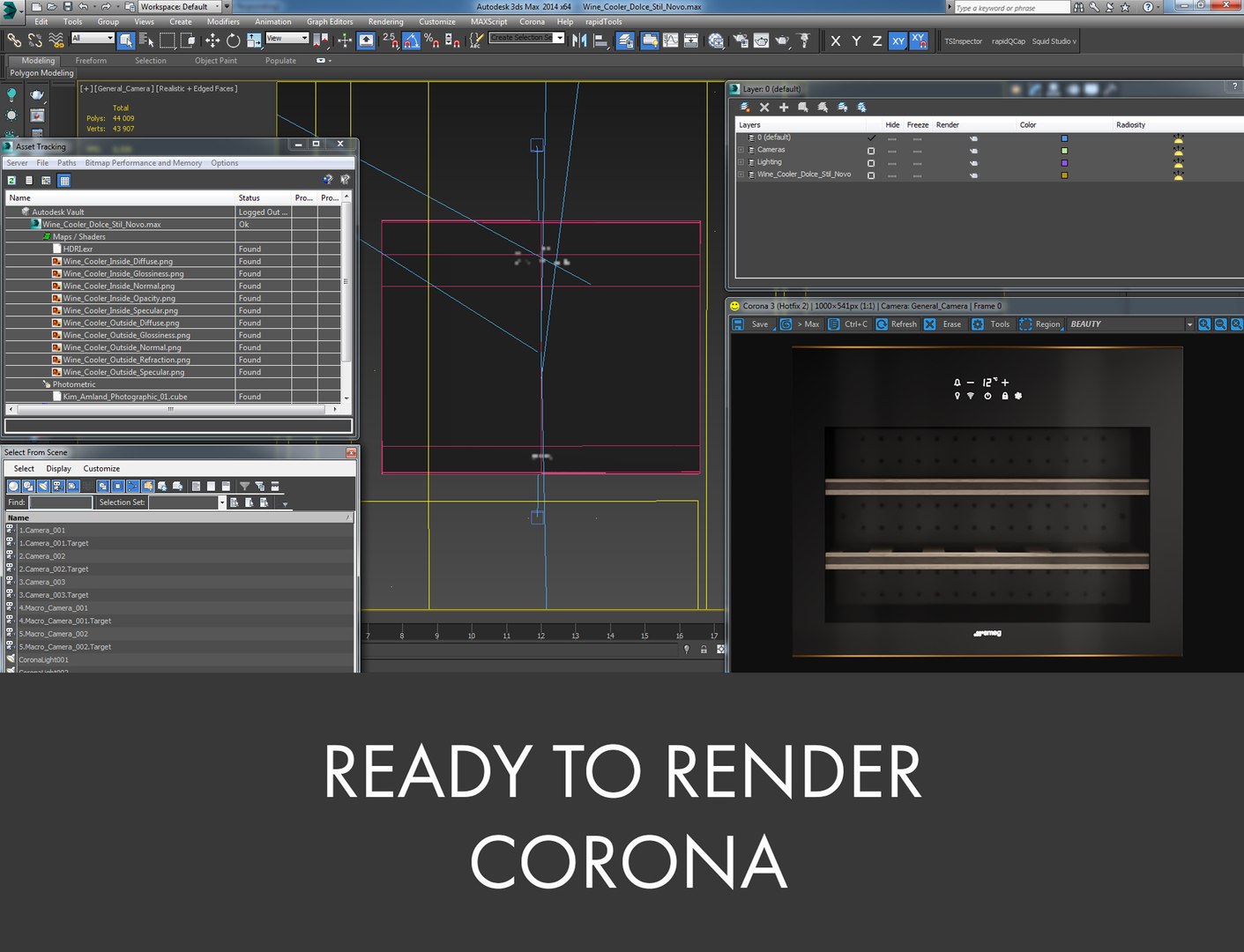Viewport: 1244px width, 952px height.
Task: Toggle render for Lighting layer
Action: (973, 163)
